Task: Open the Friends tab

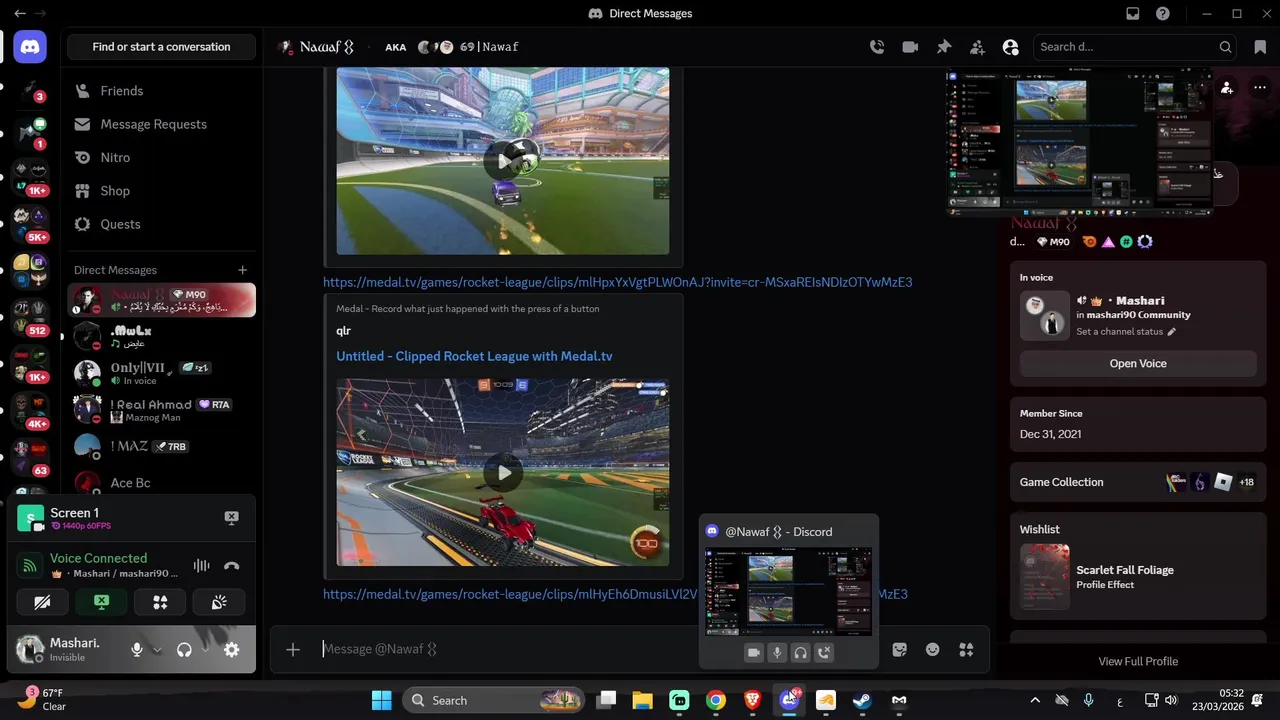Action: [161, 91]
